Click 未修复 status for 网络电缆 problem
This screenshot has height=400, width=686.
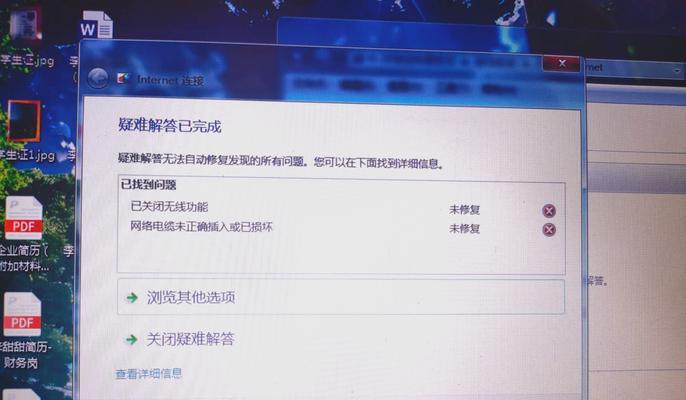(464, 228)
